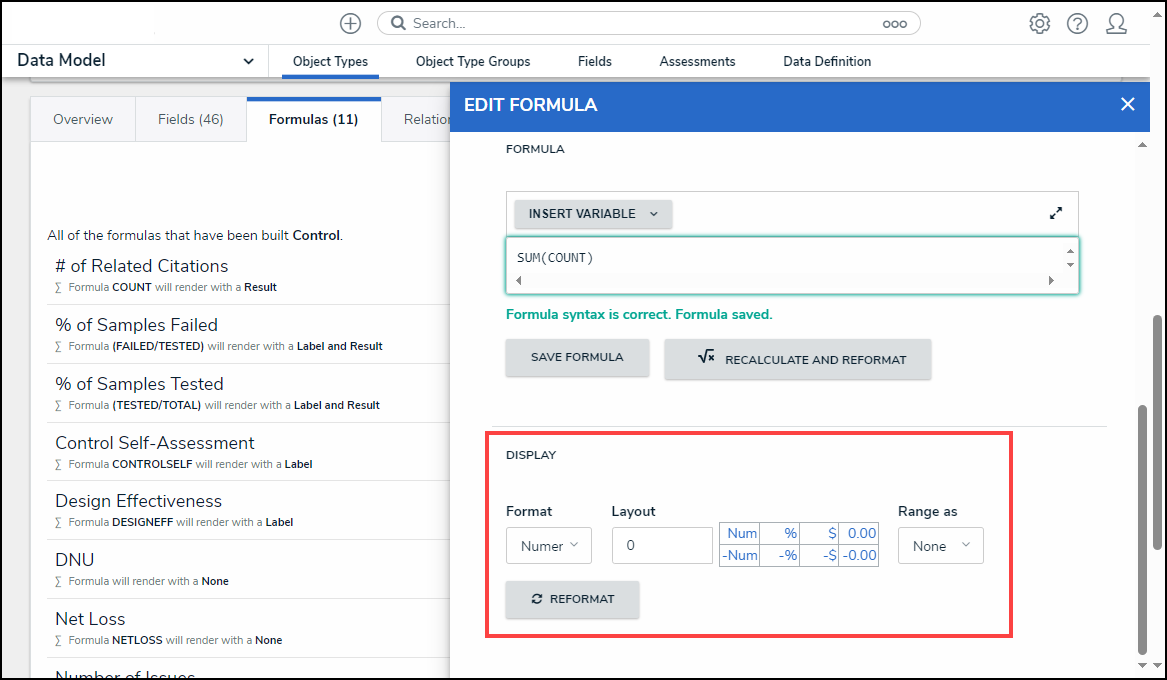Open the settings gear icon
Screen dimensions: 1167x680
tap(1039, 23)
